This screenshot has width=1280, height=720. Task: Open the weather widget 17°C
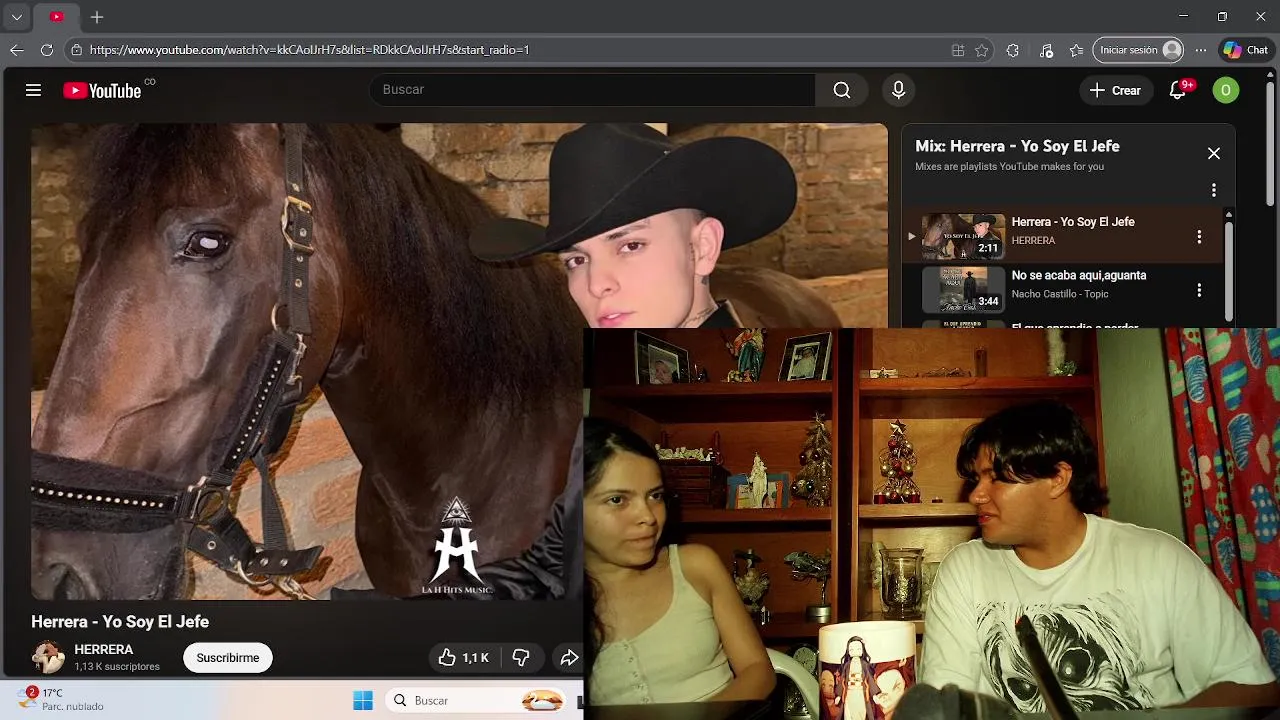pos(60,700)
